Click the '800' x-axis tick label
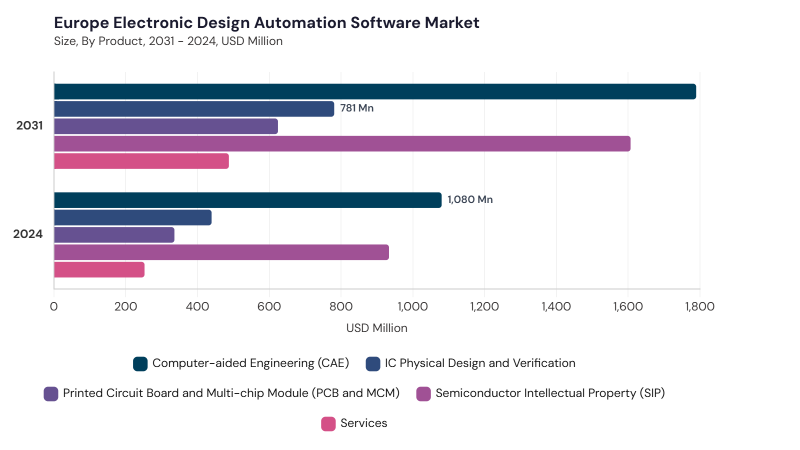The image size is (800, 450). 341,307
